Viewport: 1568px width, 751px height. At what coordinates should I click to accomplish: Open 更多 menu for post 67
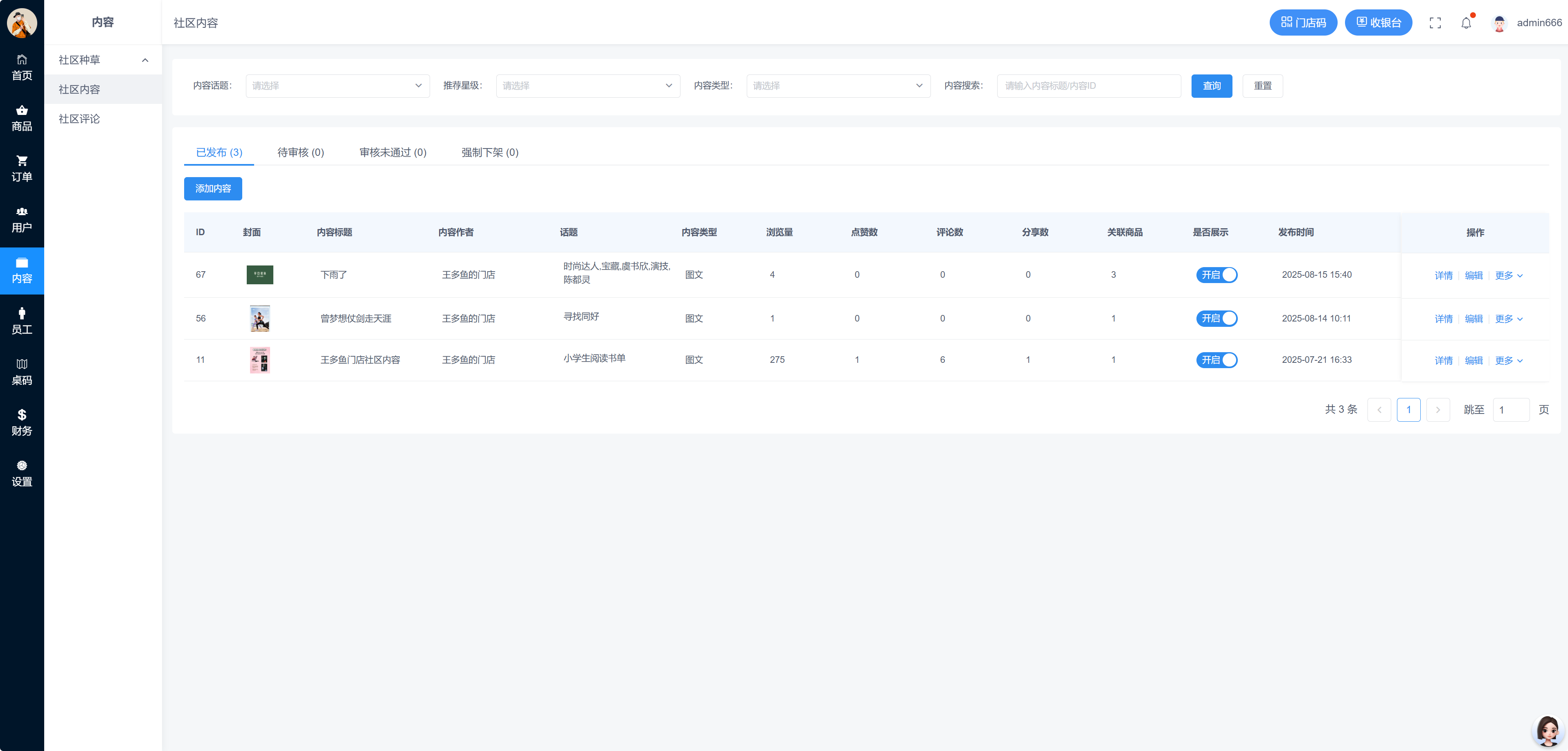click(1508, 275)
